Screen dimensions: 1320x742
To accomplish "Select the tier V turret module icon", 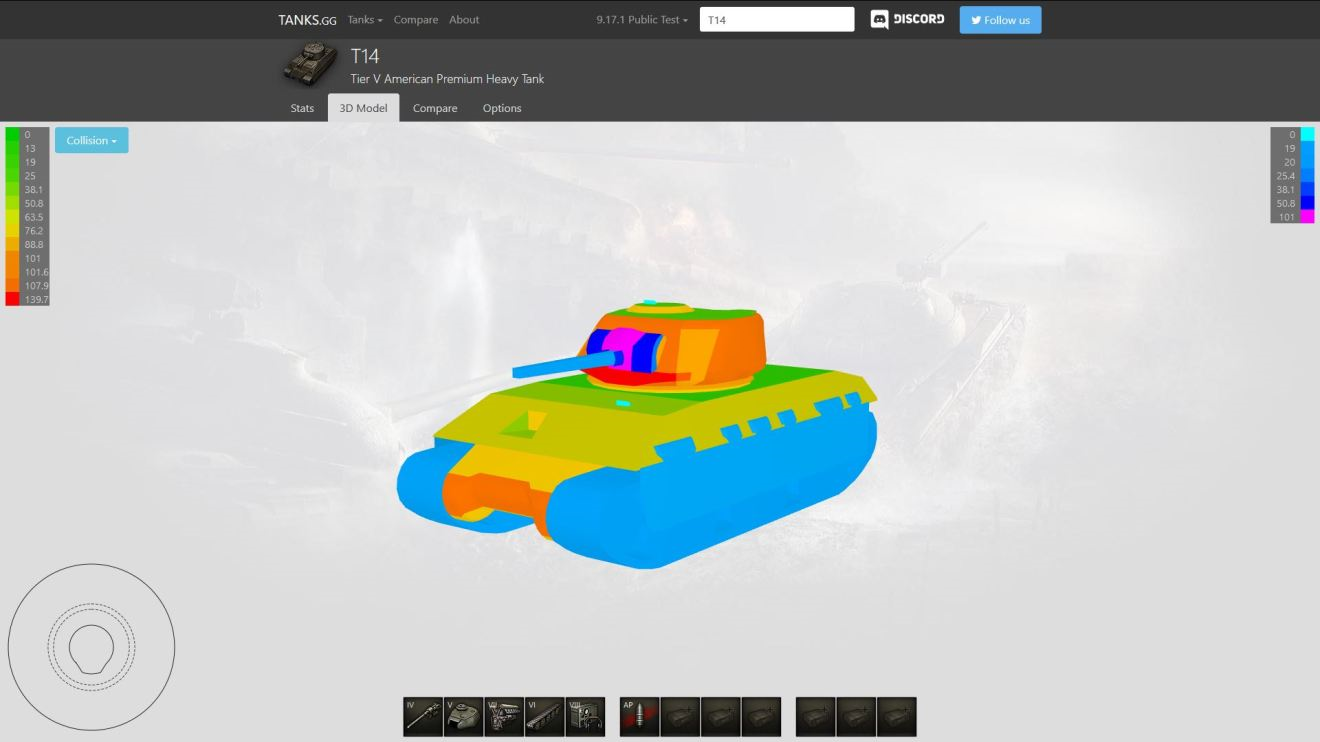I will pos(463,717).
